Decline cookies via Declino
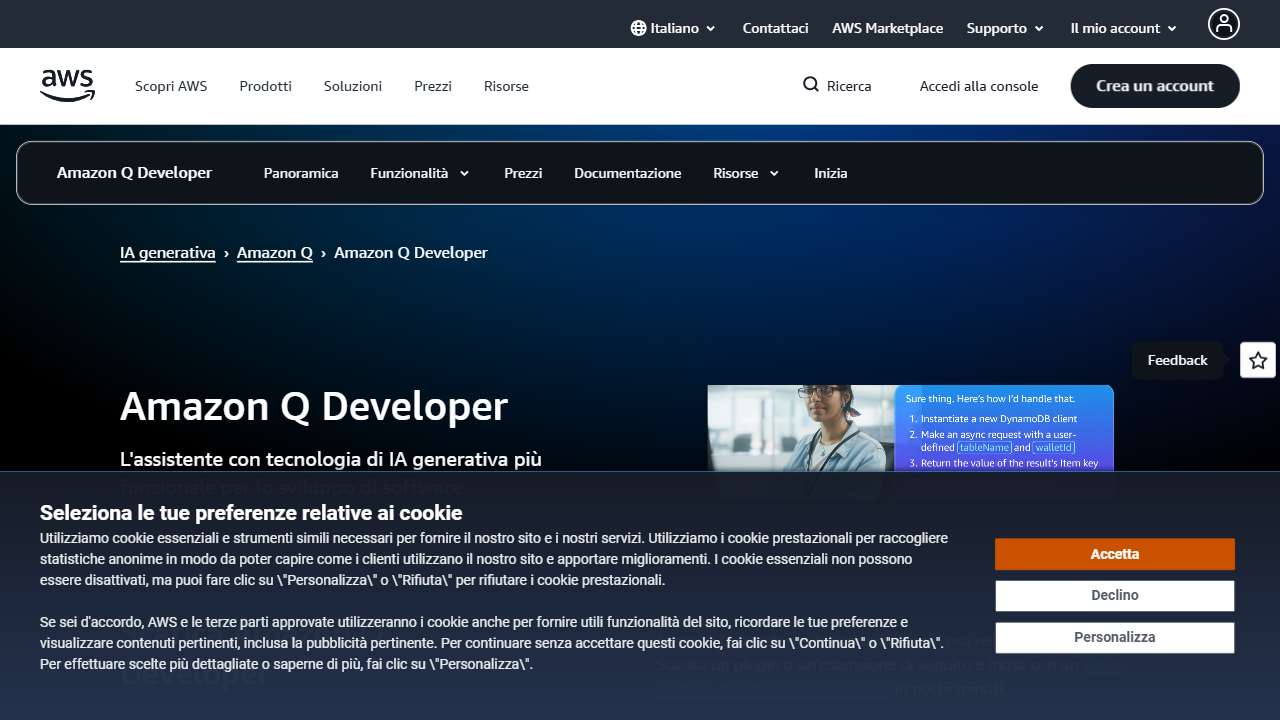 [1114, 595]
